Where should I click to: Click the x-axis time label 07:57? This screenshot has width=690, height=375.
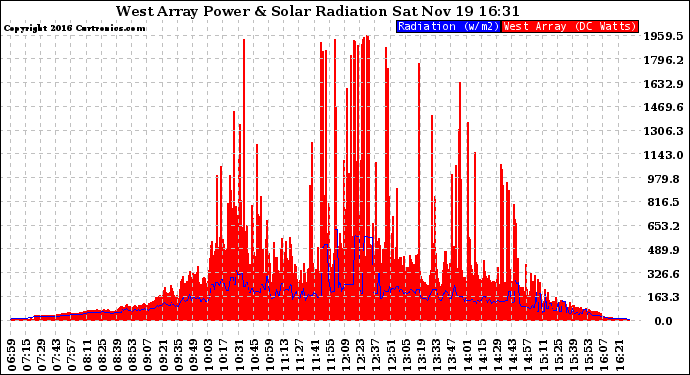(73, 355)
